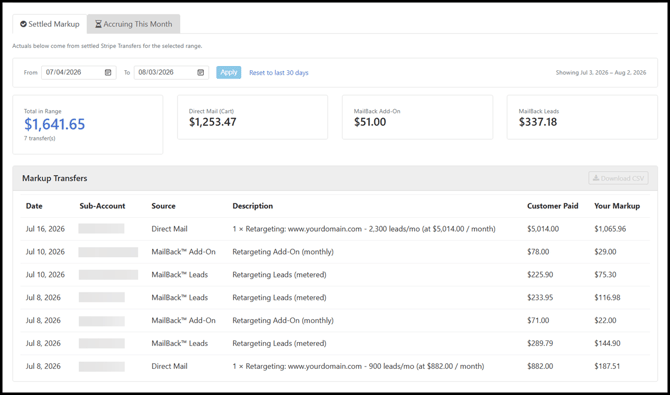The image size is (670, 395).
Task: Click the $29.00 markup value
Action: 605,252
